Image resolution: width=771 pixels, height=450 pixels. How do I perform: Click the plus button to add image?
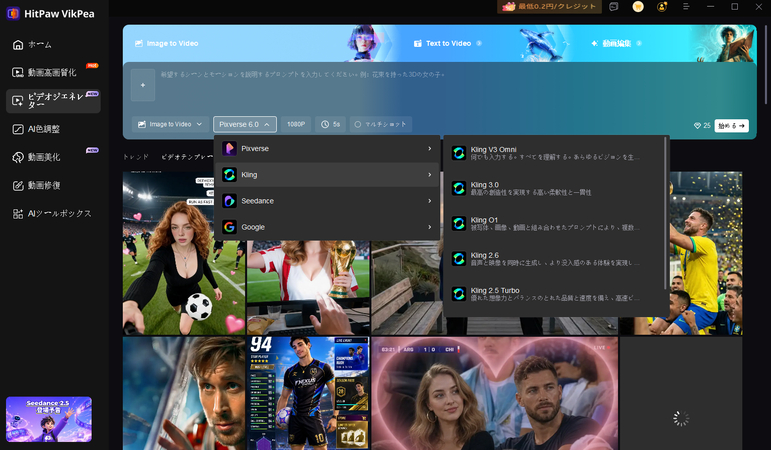click(x=143, y=85)
